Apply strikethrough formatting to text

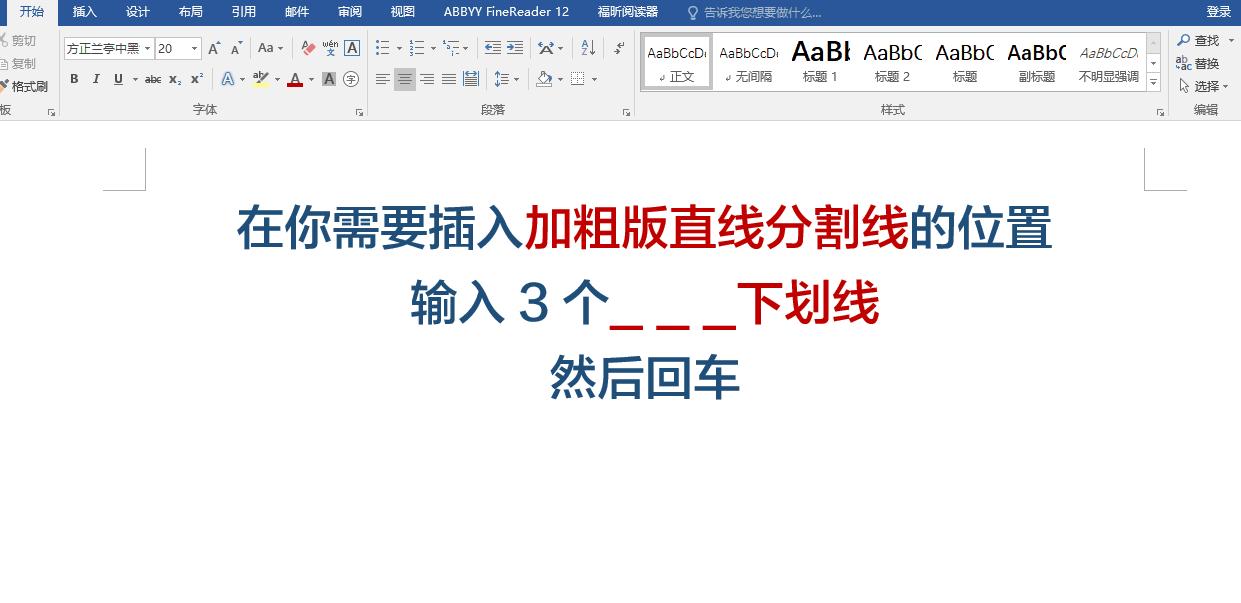[x=153, y=78]
